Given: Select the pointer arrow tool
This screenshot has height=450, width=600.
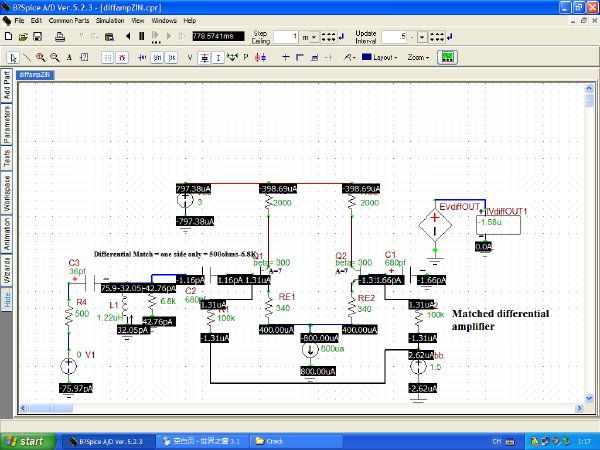Looking at the screenshot, I should (13, 58).
